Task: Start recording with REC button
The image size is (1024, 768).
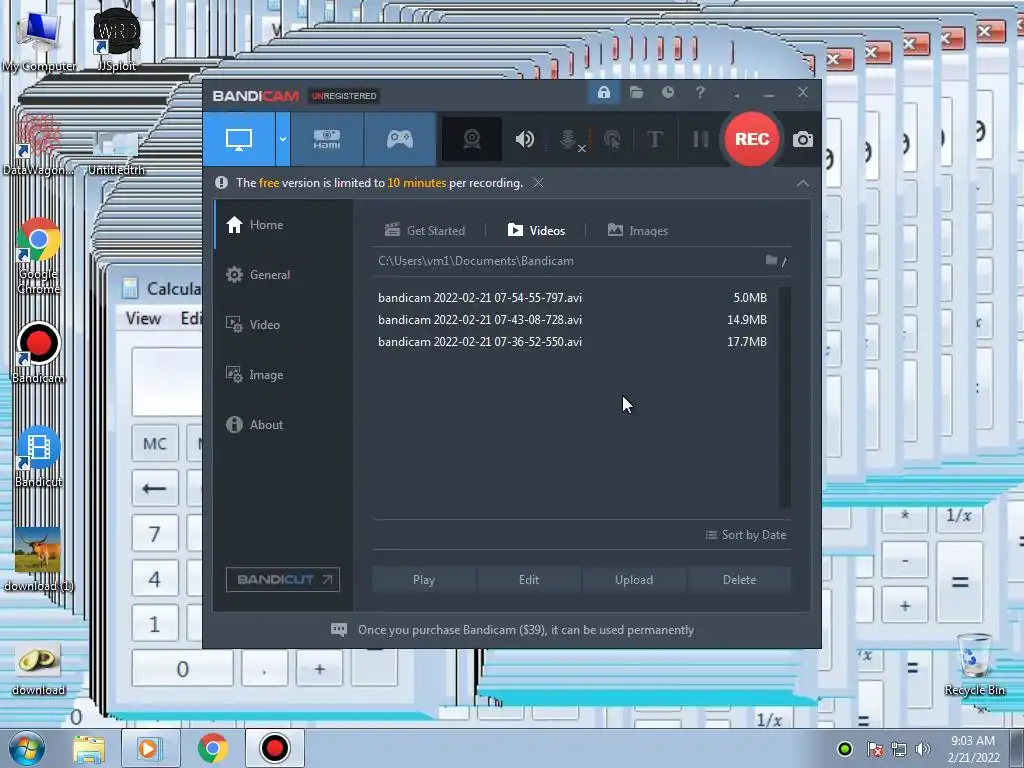Action: (752, 138)
